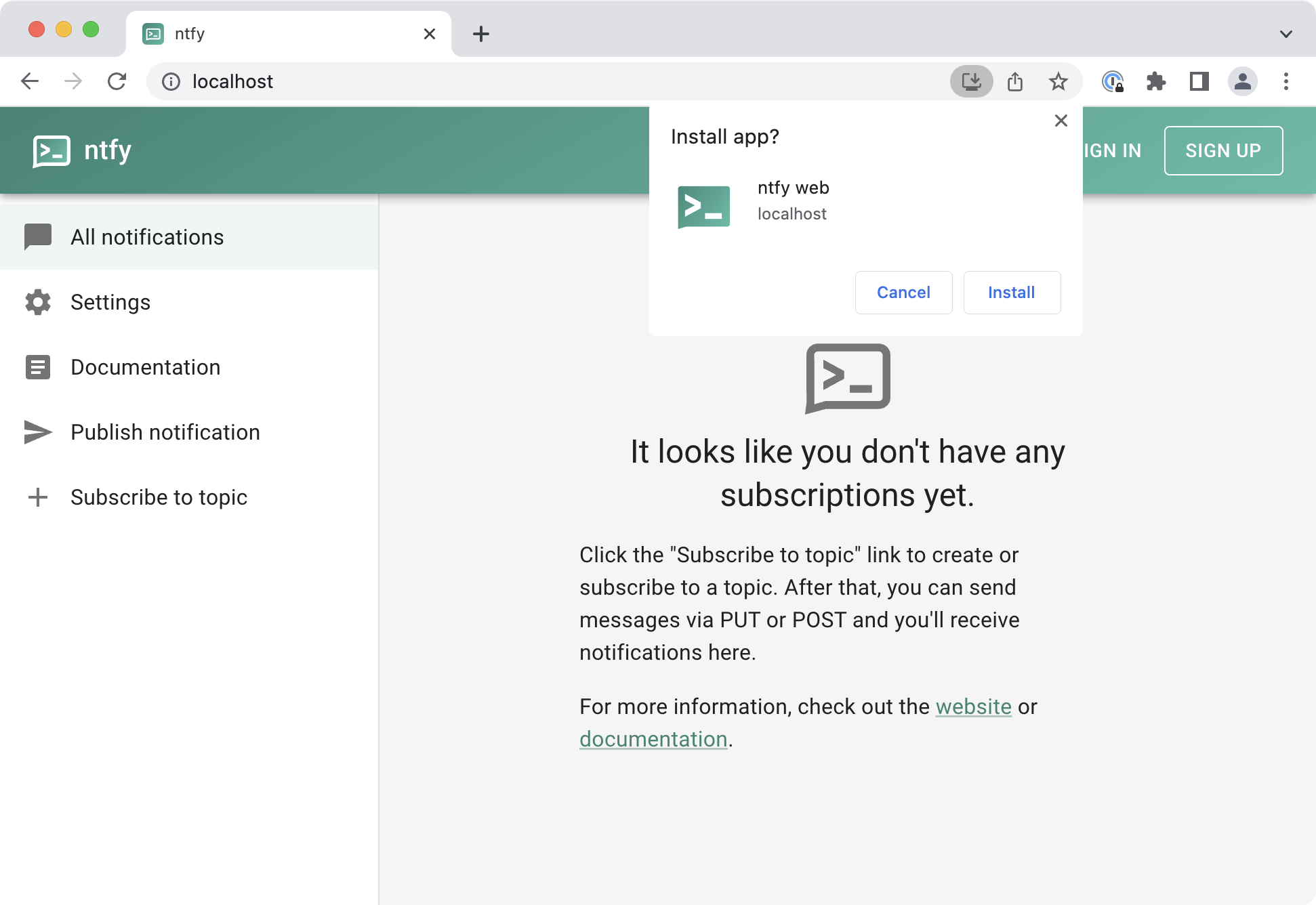Select Publish notification in sidebar
The height and width of the screenshot is (905, 1316).
click(165, 432)
